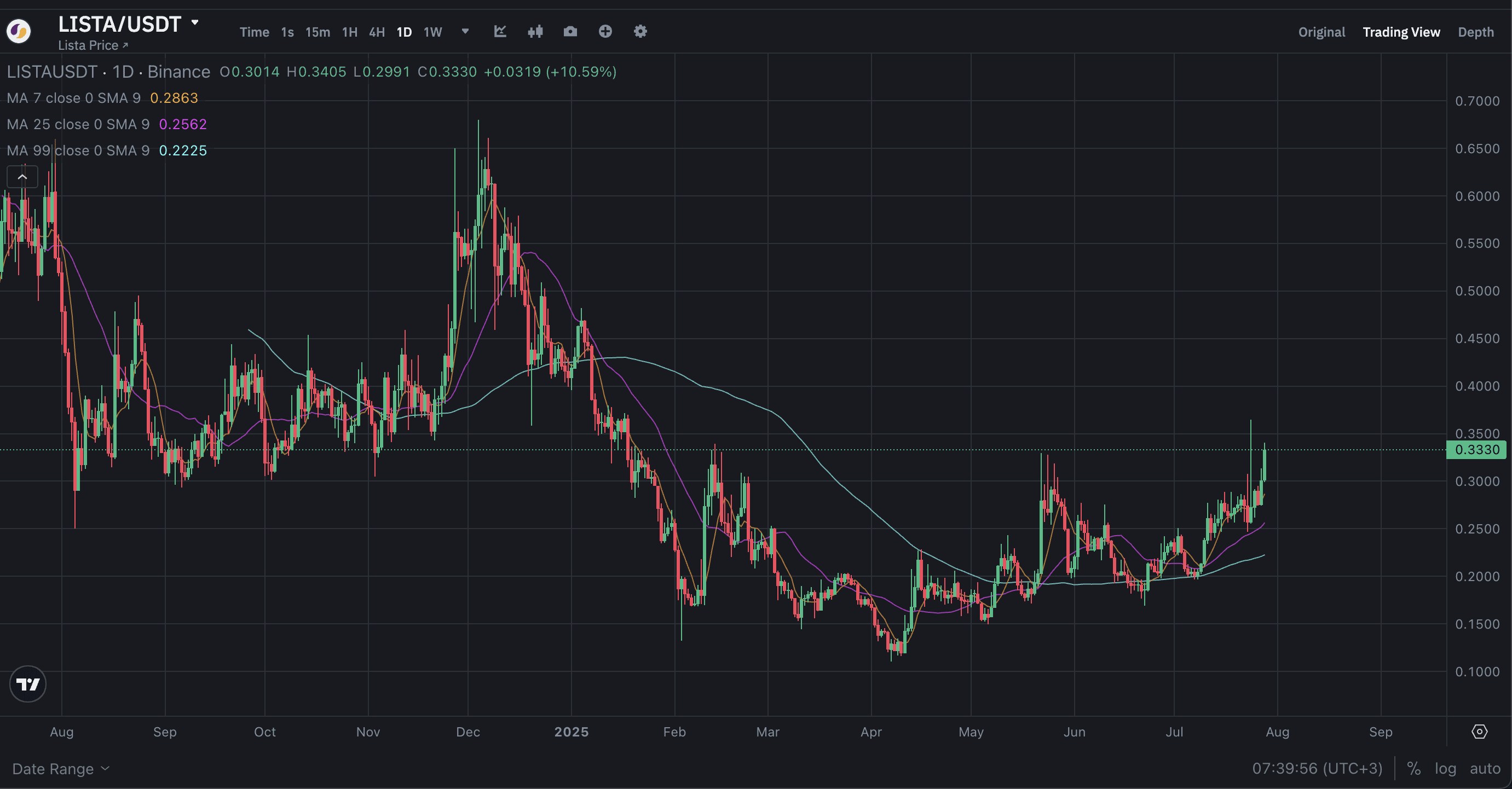The height and width of the screenshot is (789, 1512).
Task: Toggle percent scale mode
Action: tap(1413, 768)
